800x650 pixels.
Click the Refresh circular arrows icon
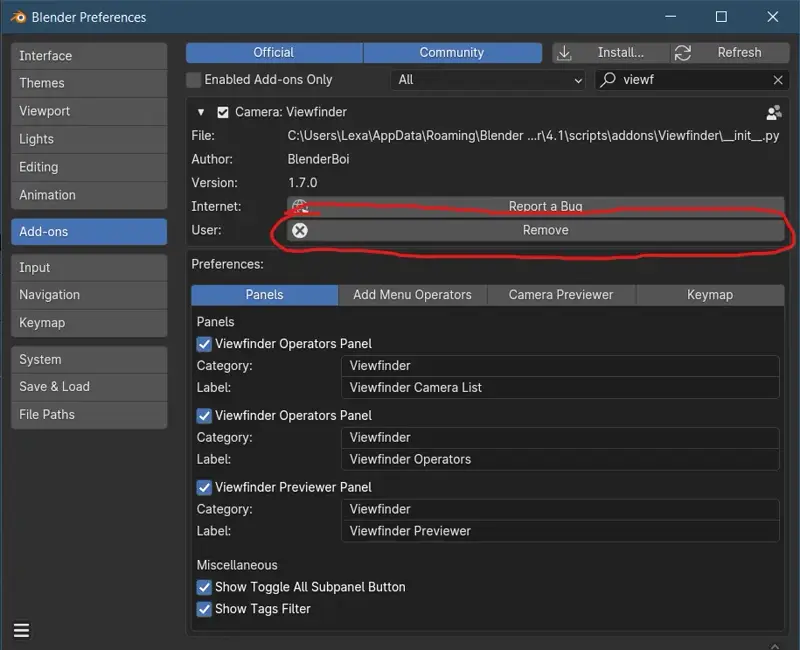coord(683,53)
